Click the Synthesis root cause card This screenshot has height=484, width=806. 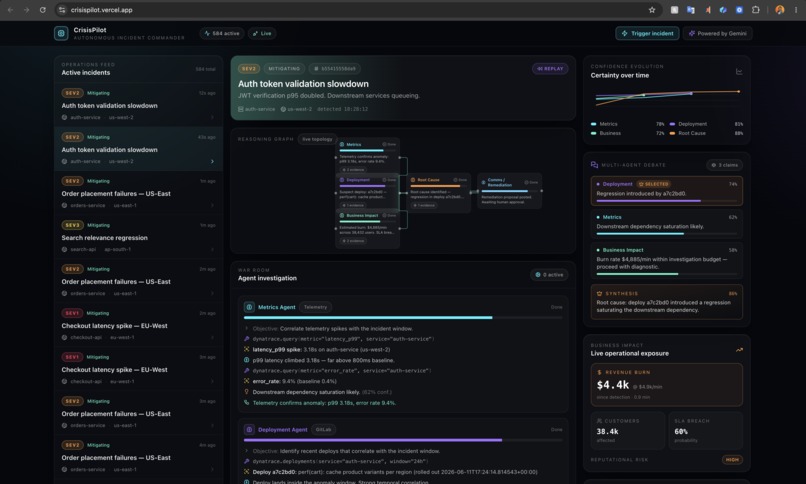click(x=666, y=302)
